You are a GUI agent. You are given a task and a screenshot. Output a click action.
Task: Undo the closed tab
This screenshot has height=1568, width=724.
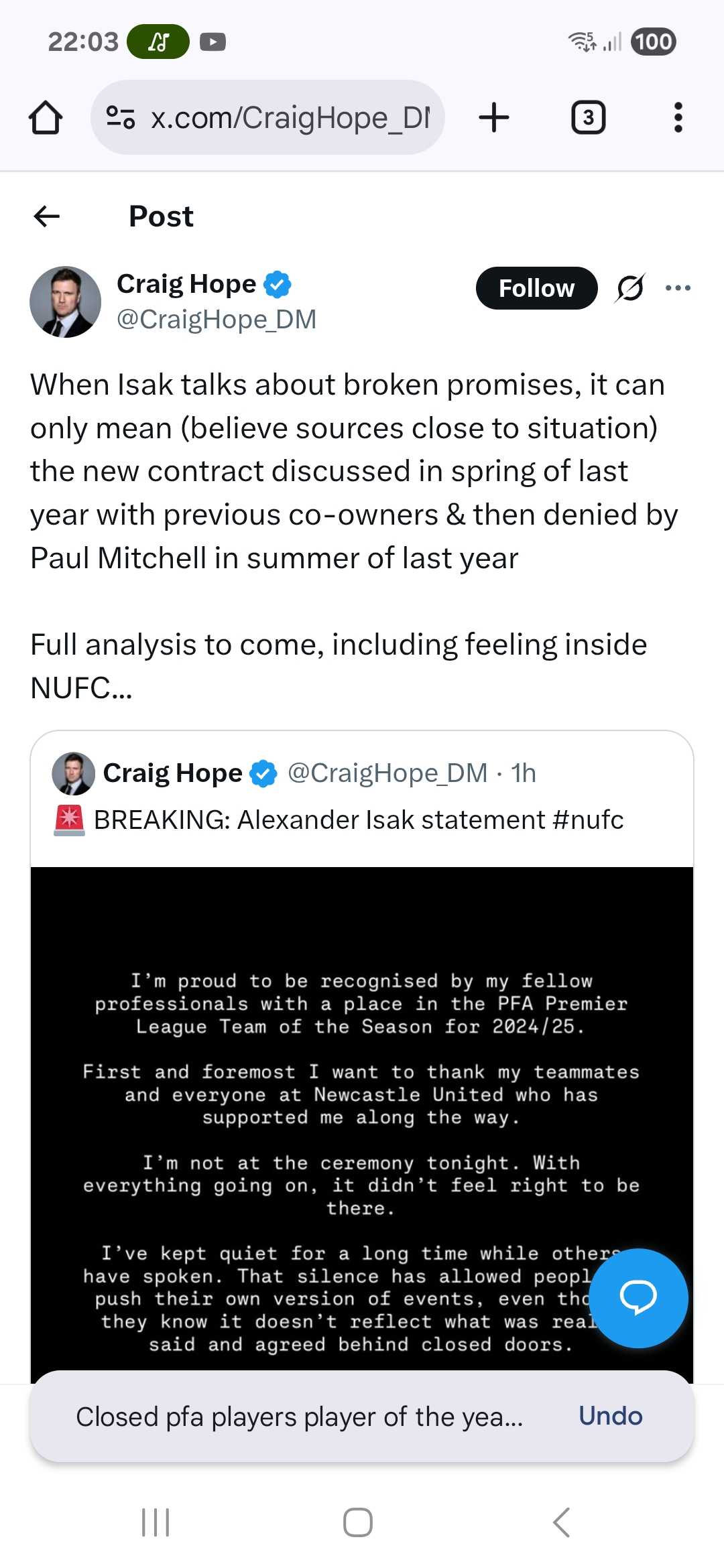coord(610,1416)
